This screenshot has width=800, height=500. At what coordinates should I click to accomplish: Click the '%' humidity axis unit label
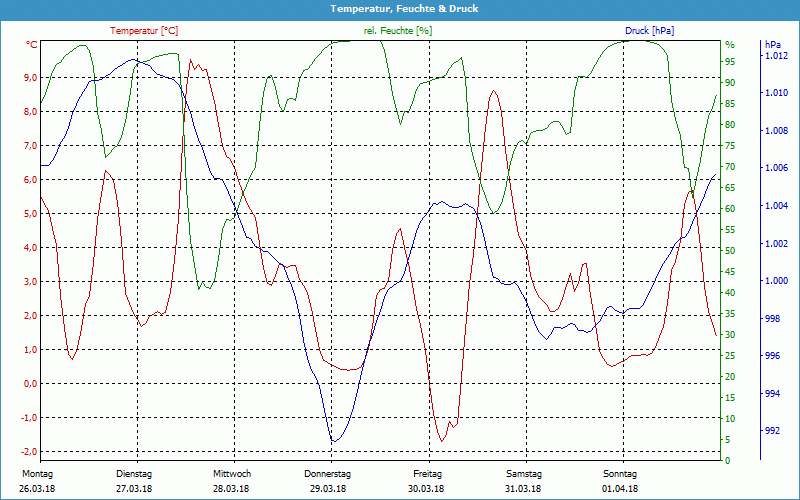click(730, 45)
